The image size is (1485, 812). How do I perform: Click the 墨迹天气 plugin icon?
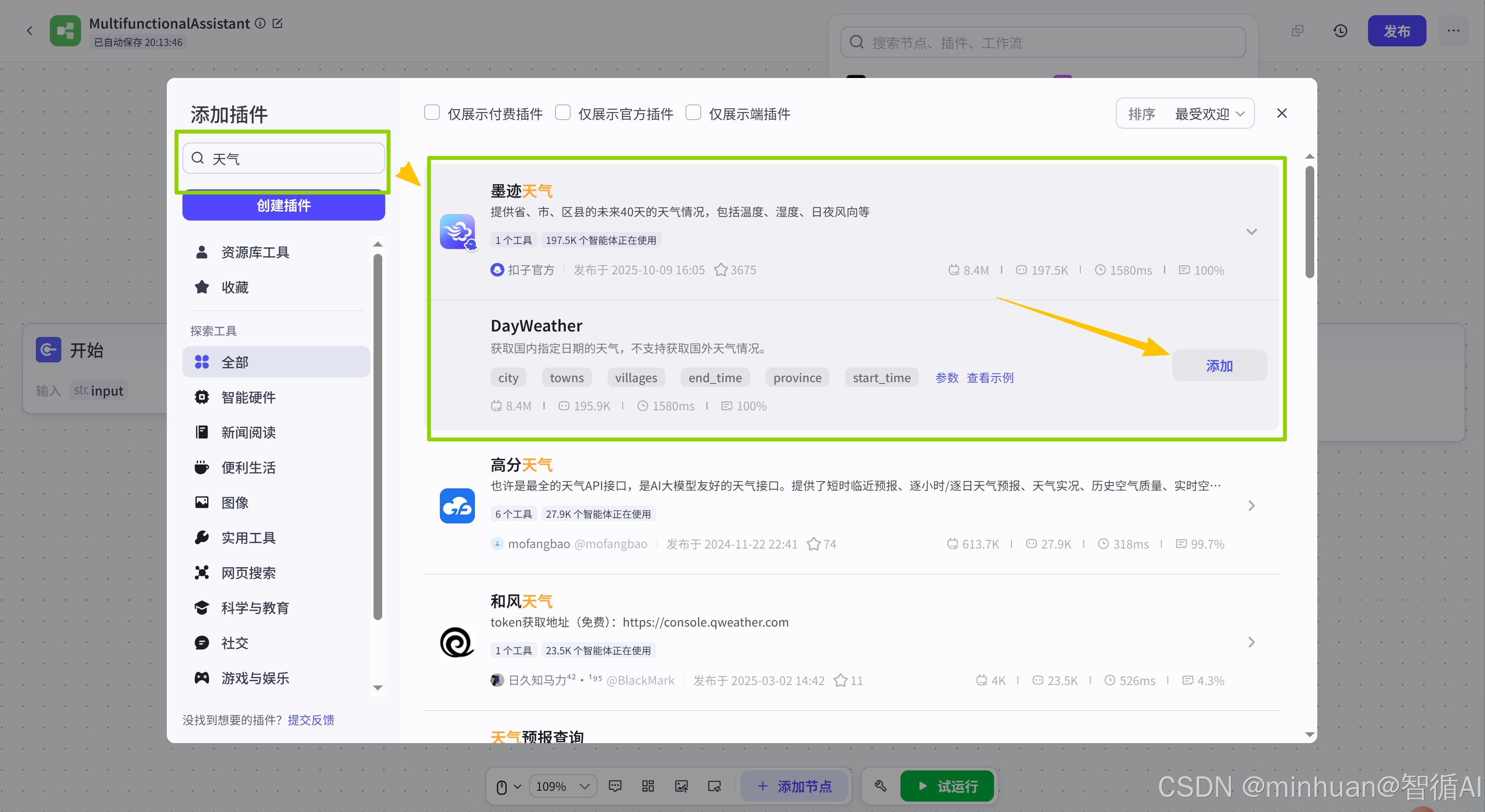pos(457,232)
